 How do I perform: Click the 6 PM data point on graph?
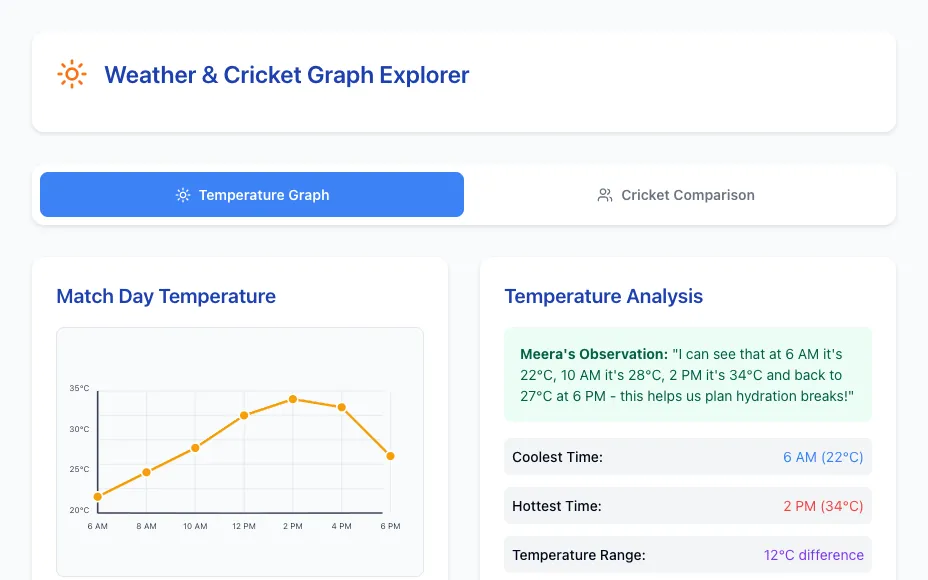pos(390,456)
